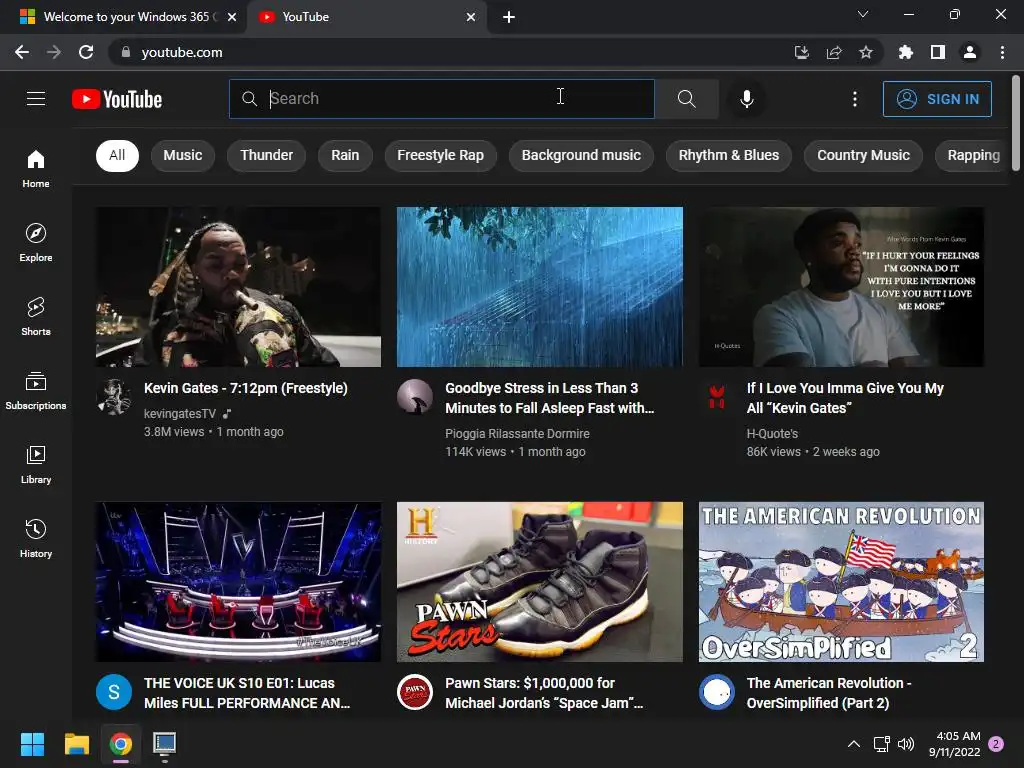Go to Home in sidebar
1024x768 pixels.
[x=36, y=169]
